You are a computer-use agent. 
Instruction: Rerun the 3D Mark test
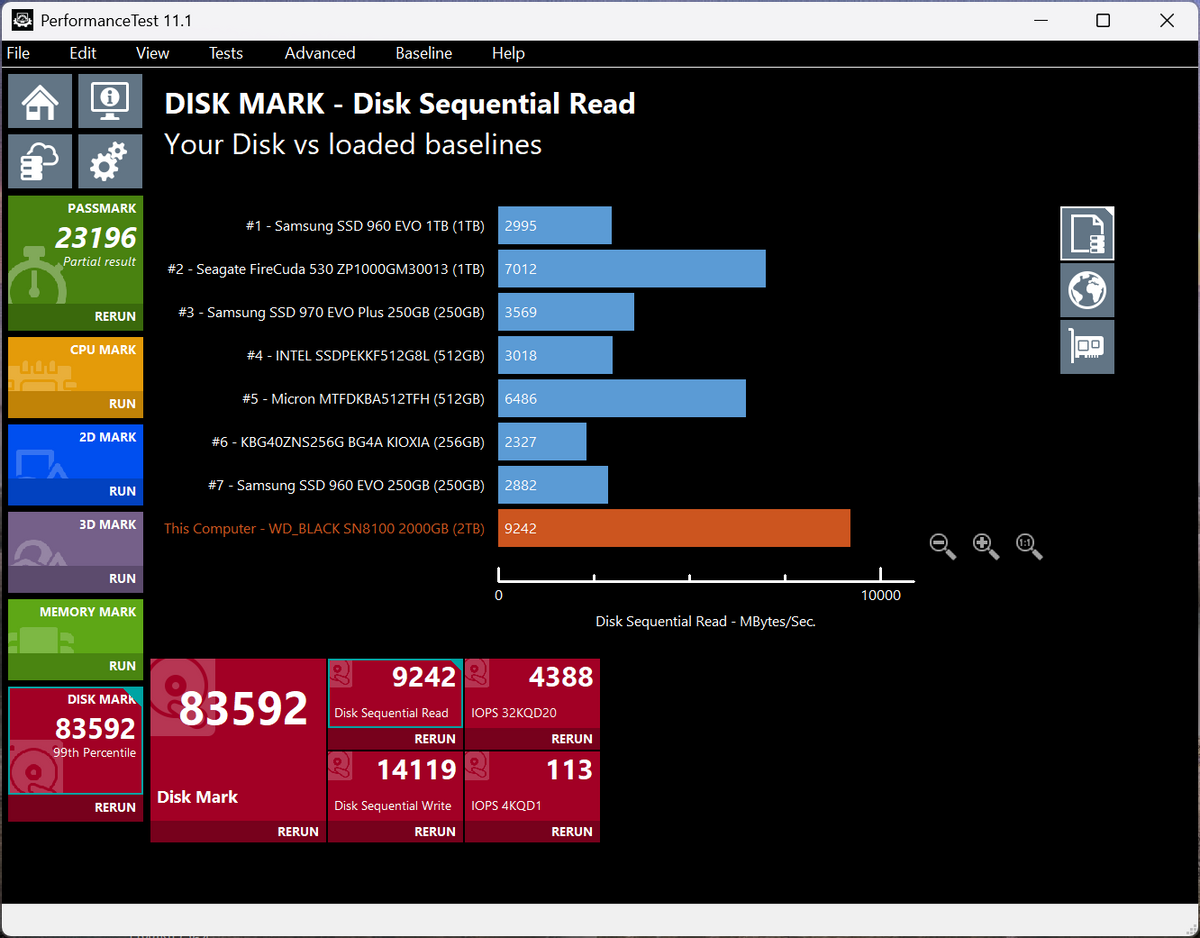click(122, 578)
